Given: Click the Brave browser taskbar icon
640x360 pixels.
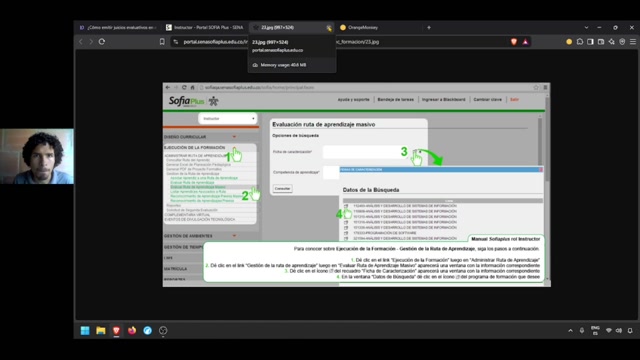Looking at the screenshot, I should pyautogui.click(x=116, y=331).
